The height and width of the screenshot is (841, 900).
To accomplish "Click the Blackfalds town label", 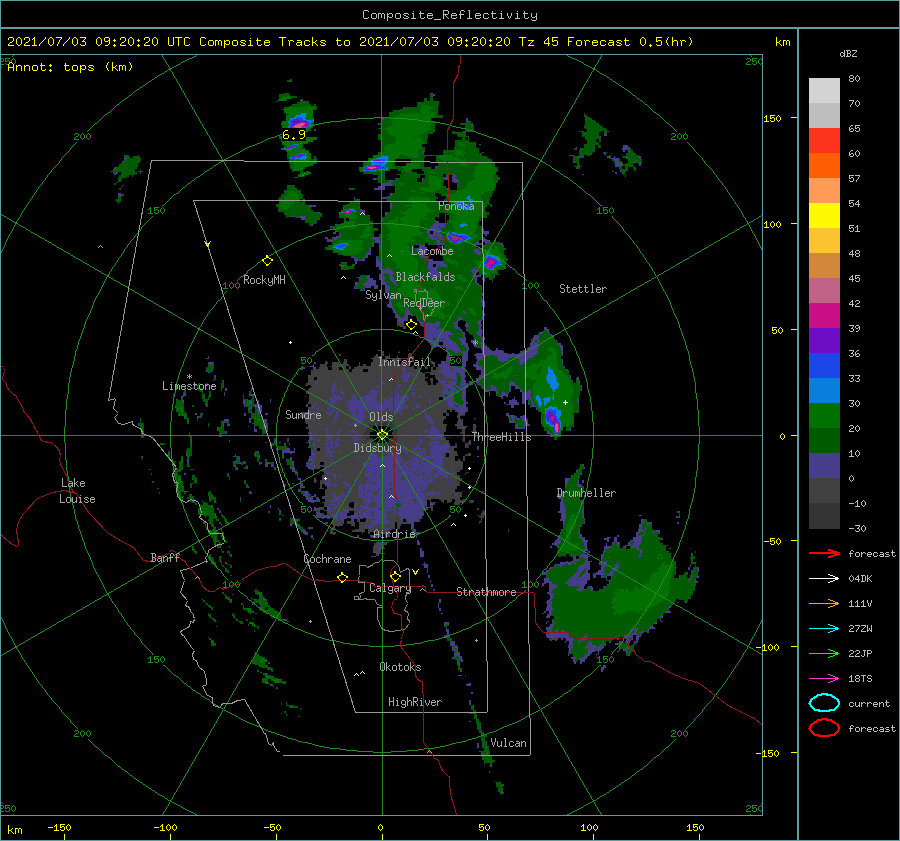I will tap(425, 277).
